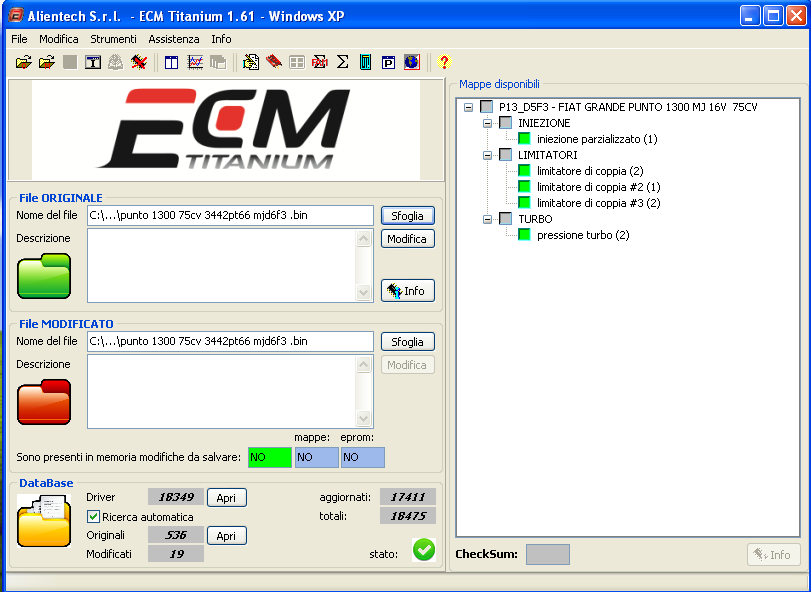Click the grey CheckSum value box
Viewport: 811px width, 592px height.
pos(548,554)
